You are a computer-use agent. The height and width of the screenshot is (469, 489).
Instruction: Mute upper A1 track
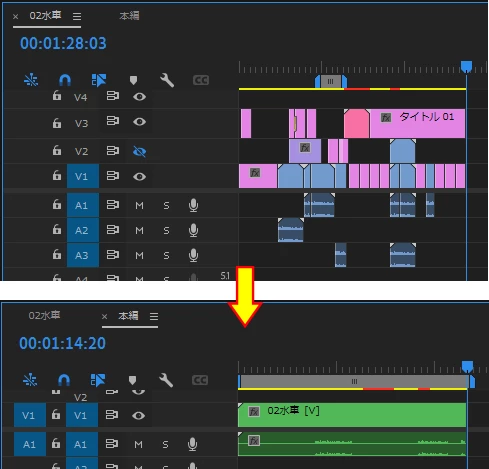139,205
